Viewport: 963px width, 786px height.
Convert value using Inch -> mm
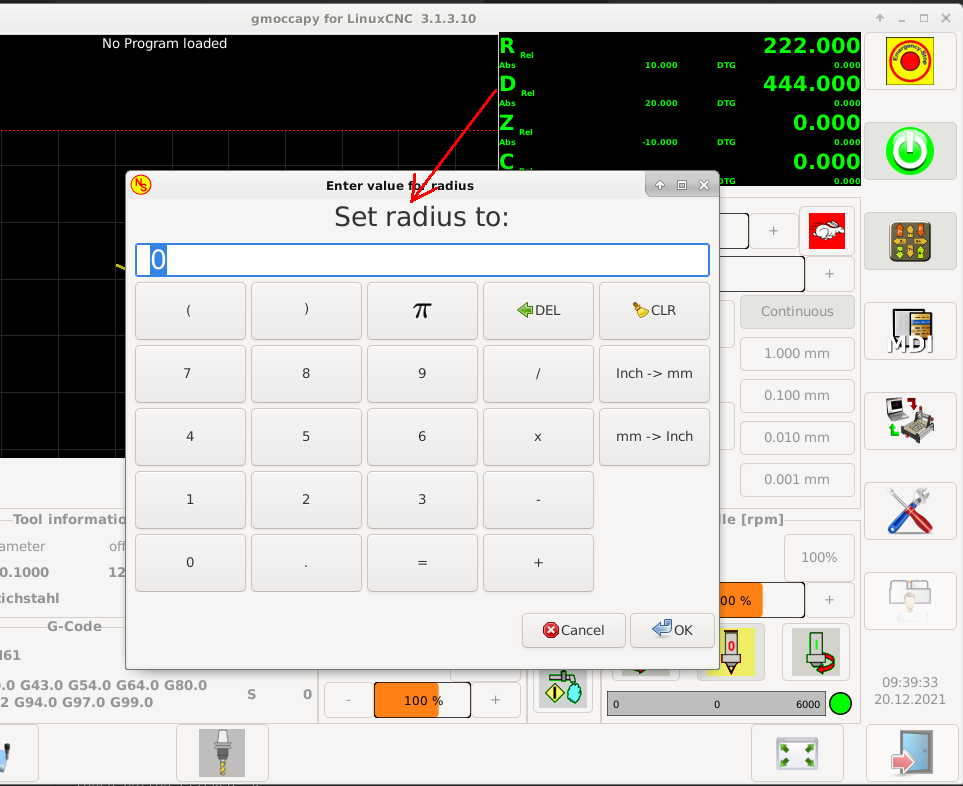pyautogui.click(x=654, y=373)
